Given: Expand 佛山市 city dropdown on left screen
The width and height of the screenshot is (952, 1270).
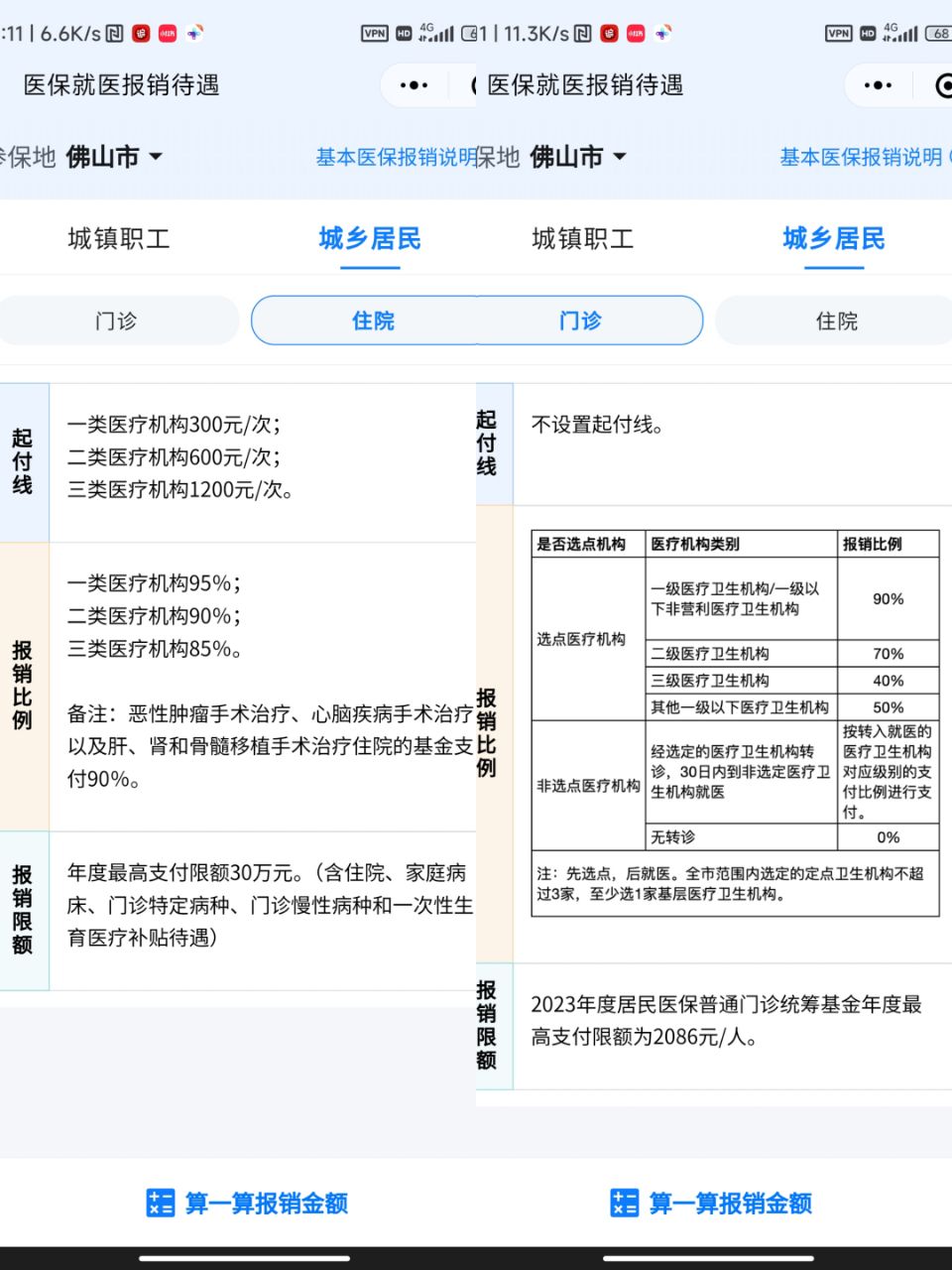Looking at the screenshot, I should tap(114, 157).
